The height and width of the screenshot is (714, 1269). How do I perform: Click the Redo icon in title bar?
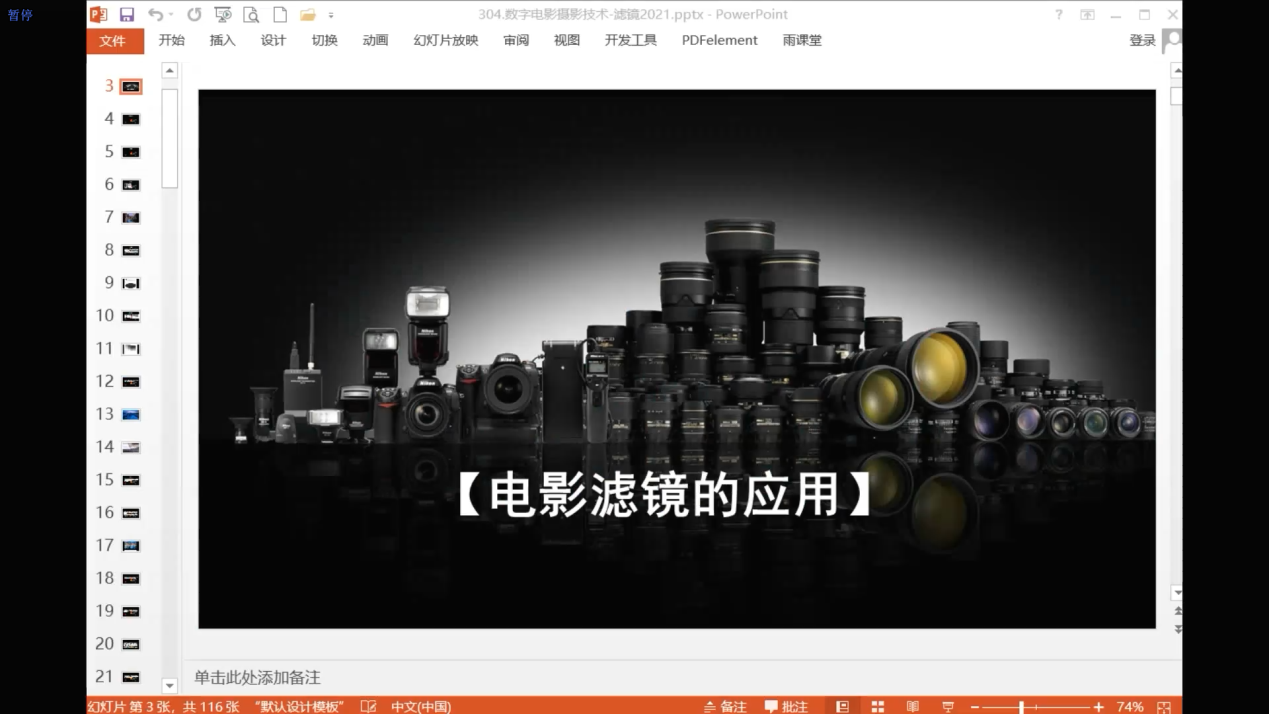point(194,15)
